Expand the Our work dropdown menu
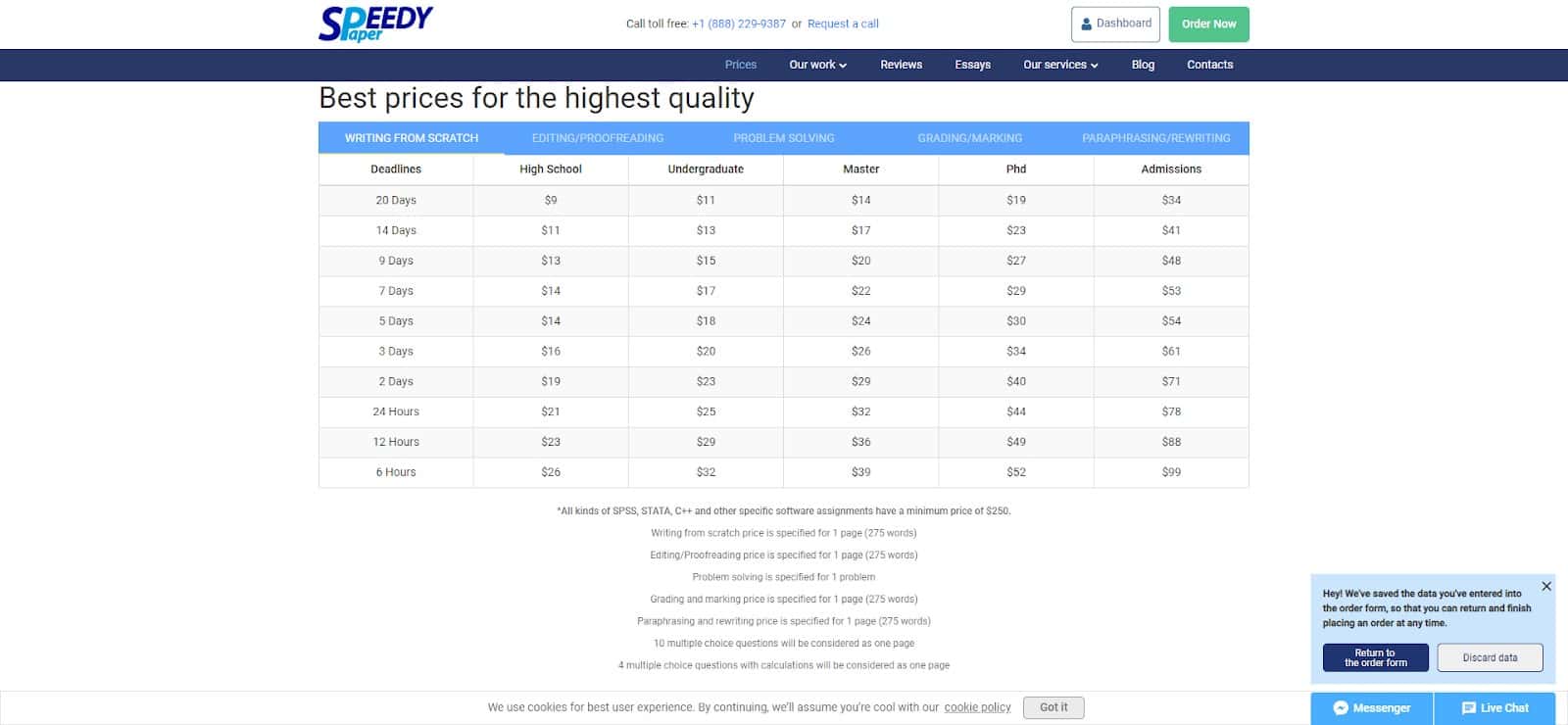The width and height of the screenshot is (1568, 725). click(817, 65)
